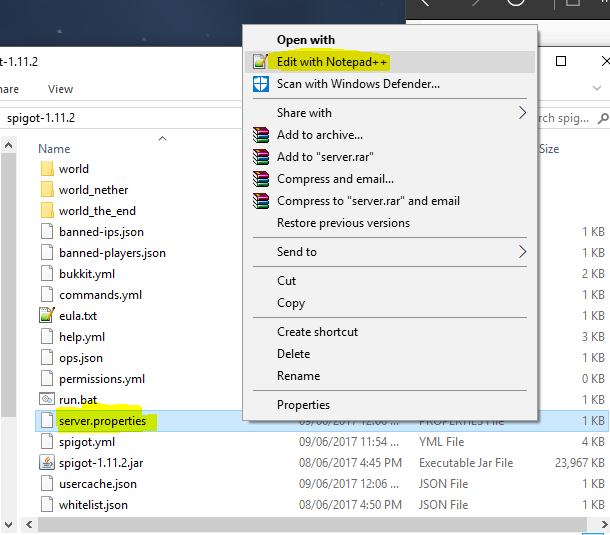The image size is (610, 535).
Task: Click the spigot-1.11.2 address bar path
Action: (x=41, y=118)
